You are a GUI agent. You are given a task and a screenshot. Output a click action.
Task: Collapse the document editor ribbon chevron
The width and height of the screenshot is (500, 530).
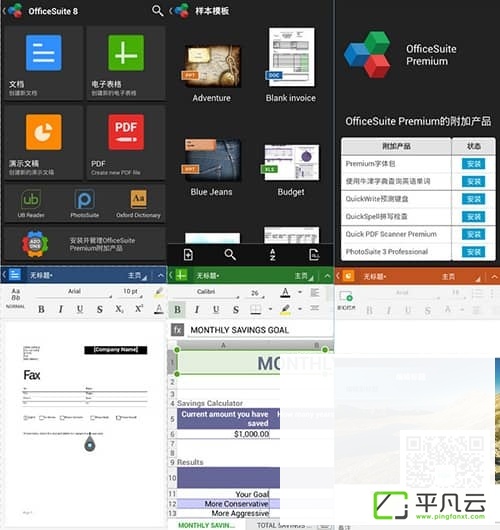pos(161,275)
